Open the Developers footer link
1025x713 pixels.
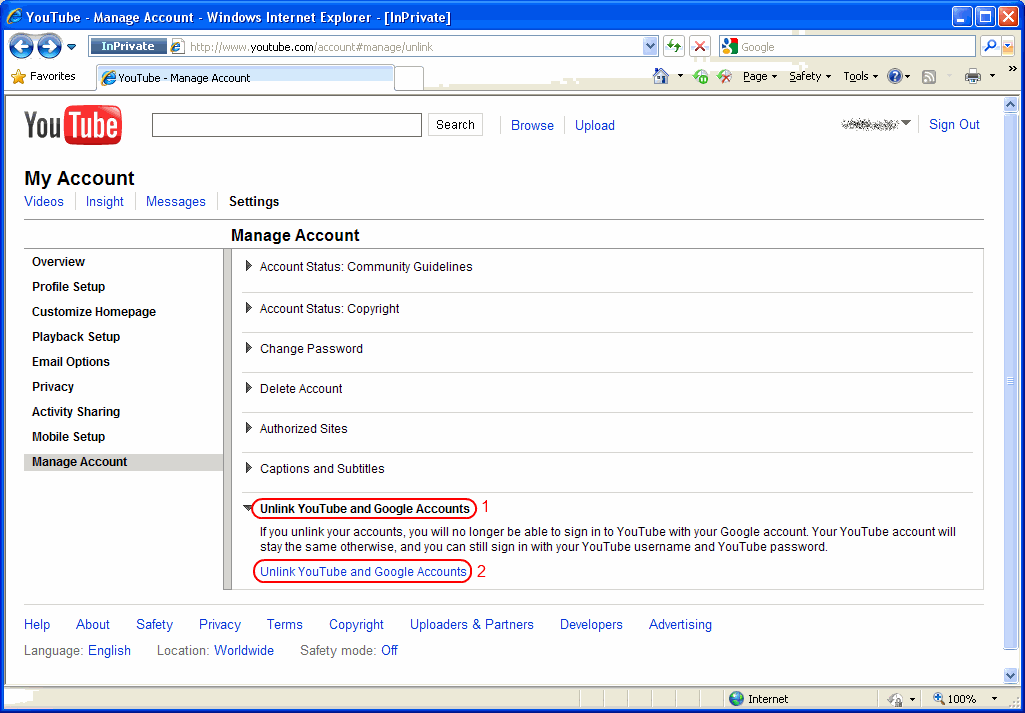pyautogui.click(x=591, y=624)
